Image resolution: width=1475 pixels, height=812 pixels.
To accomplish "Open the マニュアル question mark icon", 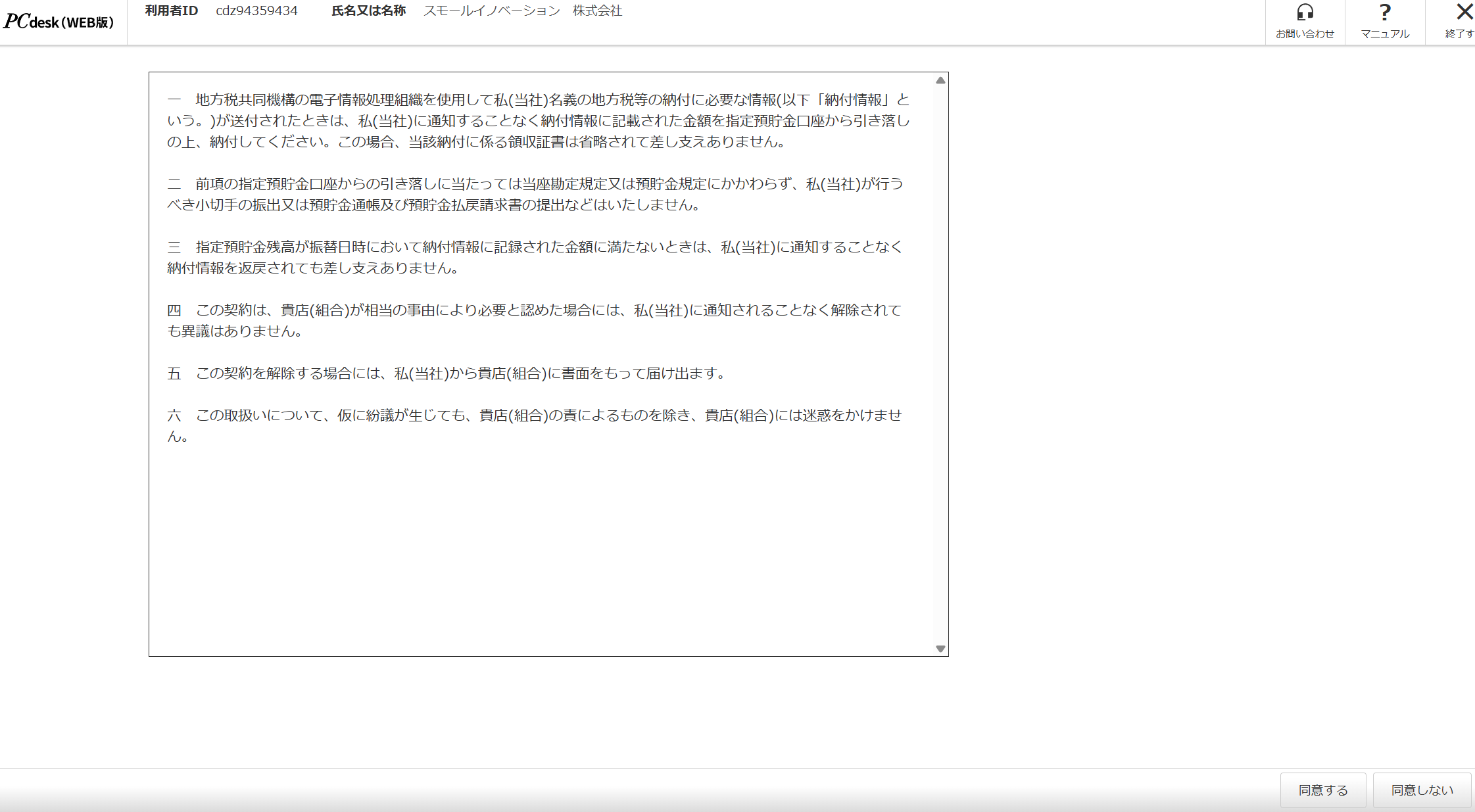I will (1385, 12).
